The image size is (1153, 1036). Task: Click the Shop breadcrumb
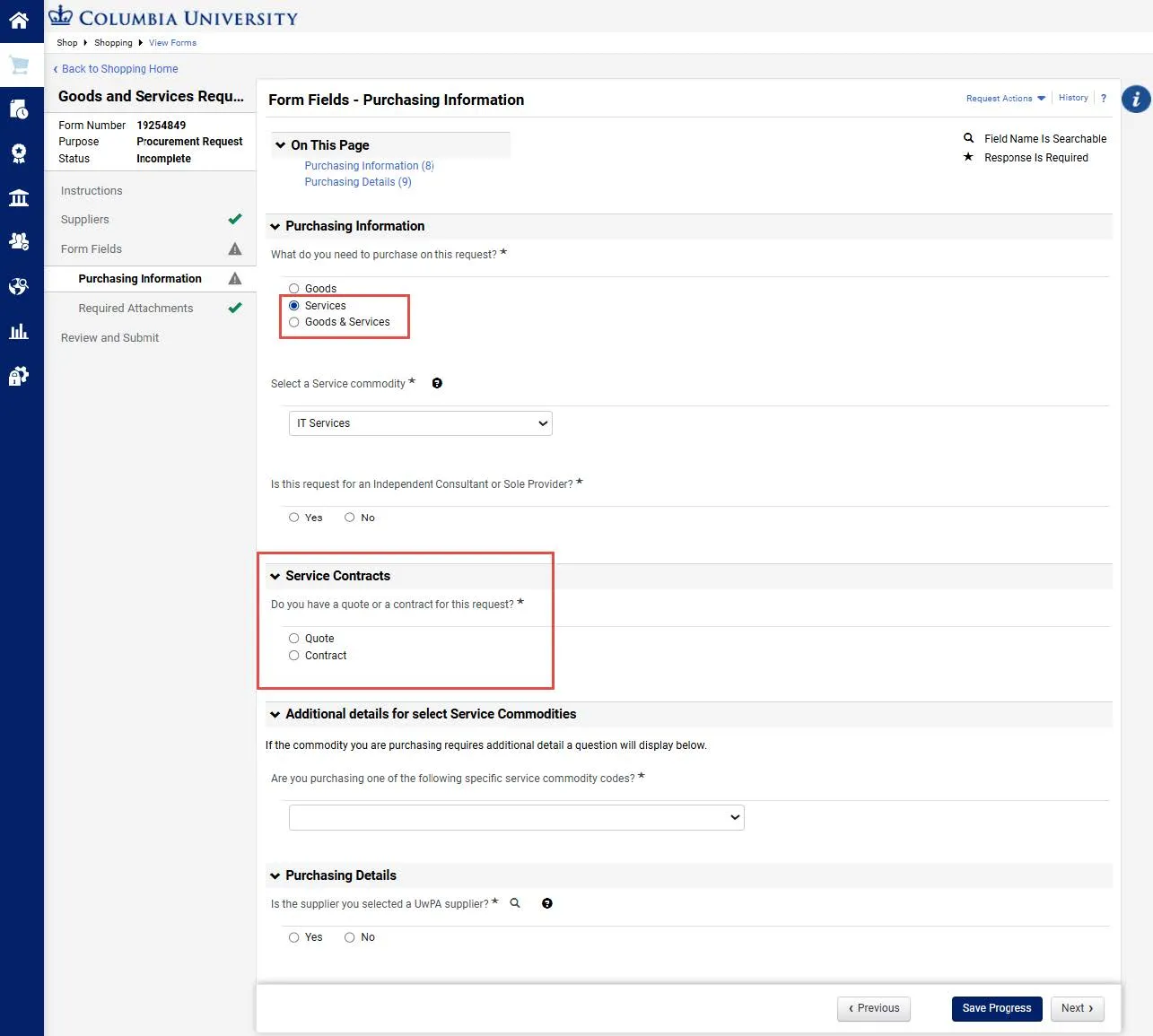point(67,43)
